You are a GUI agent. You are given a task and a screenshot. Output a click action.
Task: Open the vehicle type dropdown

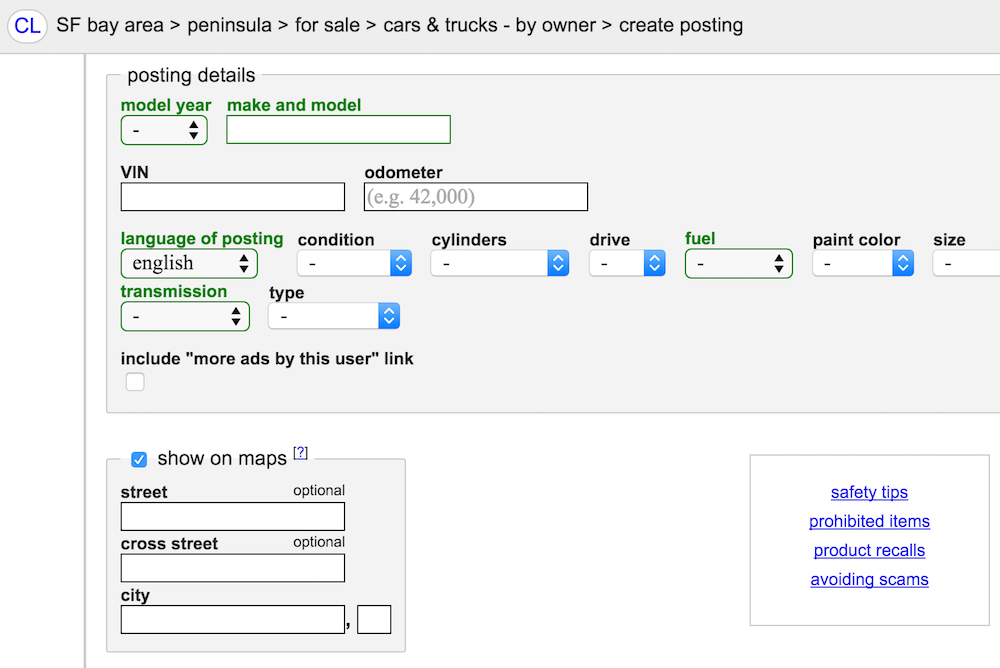pyautogui.click(x=334, y=316)
